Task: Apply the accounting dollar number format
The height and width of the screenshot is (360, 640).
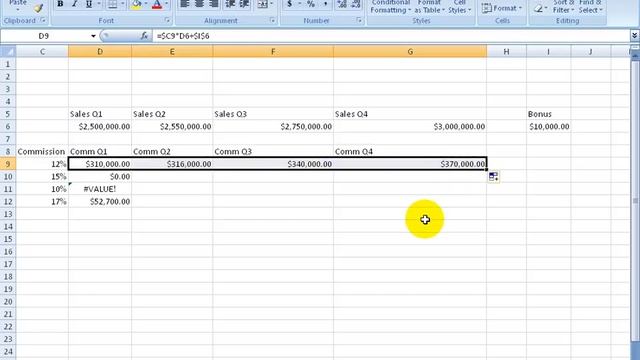Action: [x=289, y=4]
